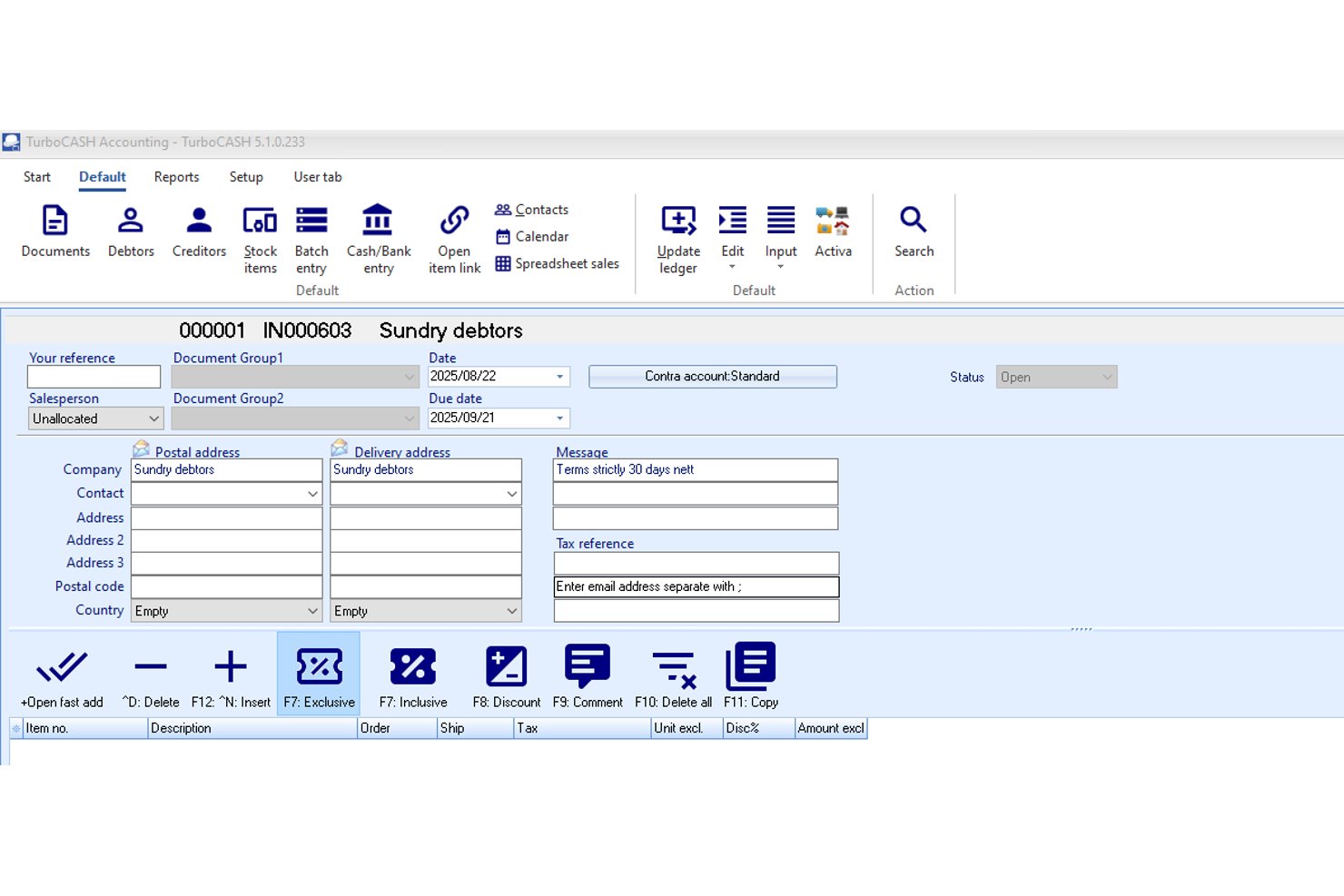Expand the delivery address Country dropdown
Image resolution: width=1344 pixels, height=896 pixels.
tap(512, 611)
